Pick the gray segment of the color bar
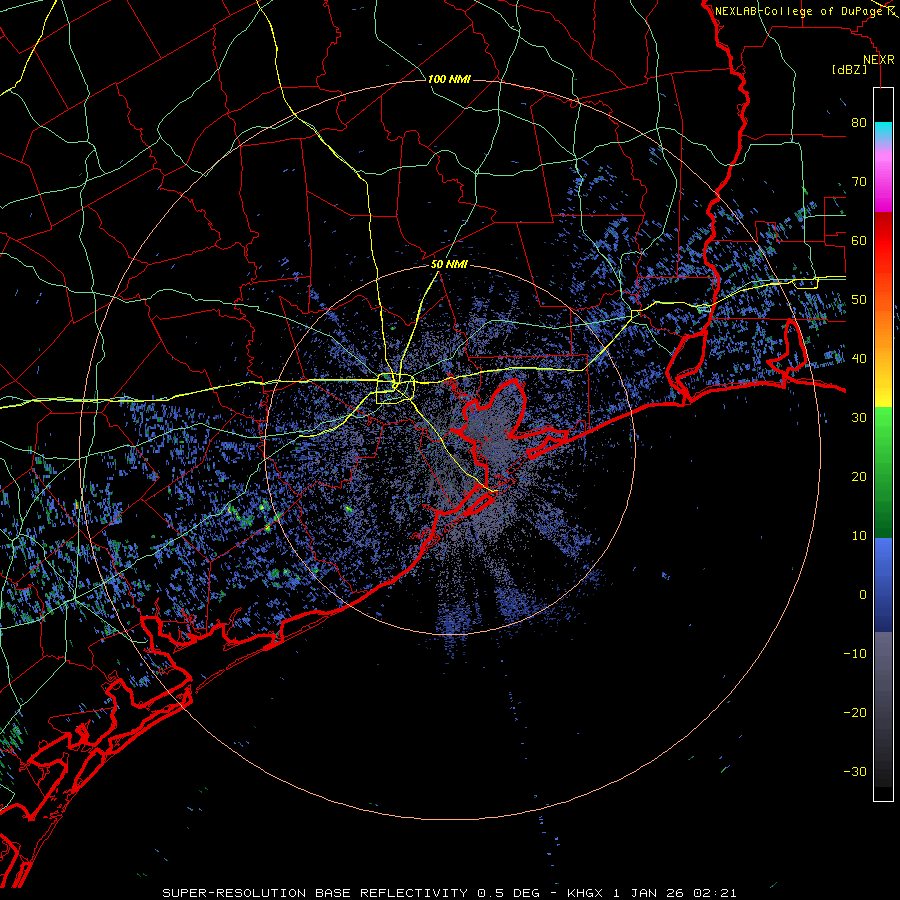The width and height of the screenshot is (900, 900). 883,709
